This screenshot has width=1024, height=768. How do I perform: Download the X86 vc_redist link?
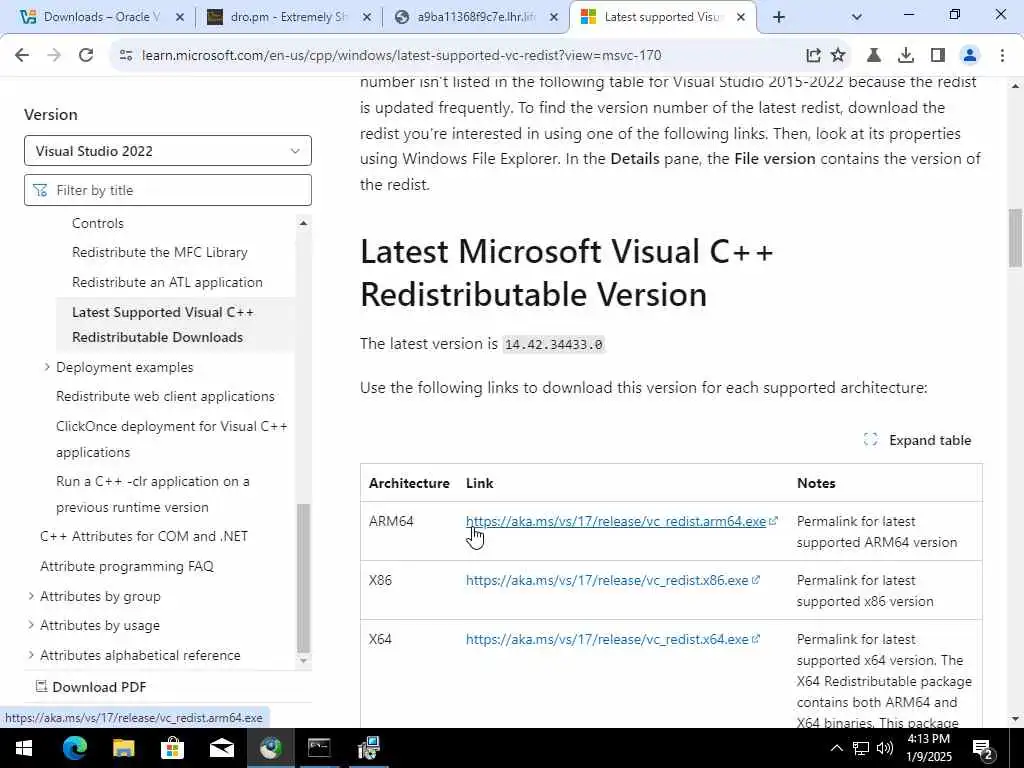(x=607, y=580)
